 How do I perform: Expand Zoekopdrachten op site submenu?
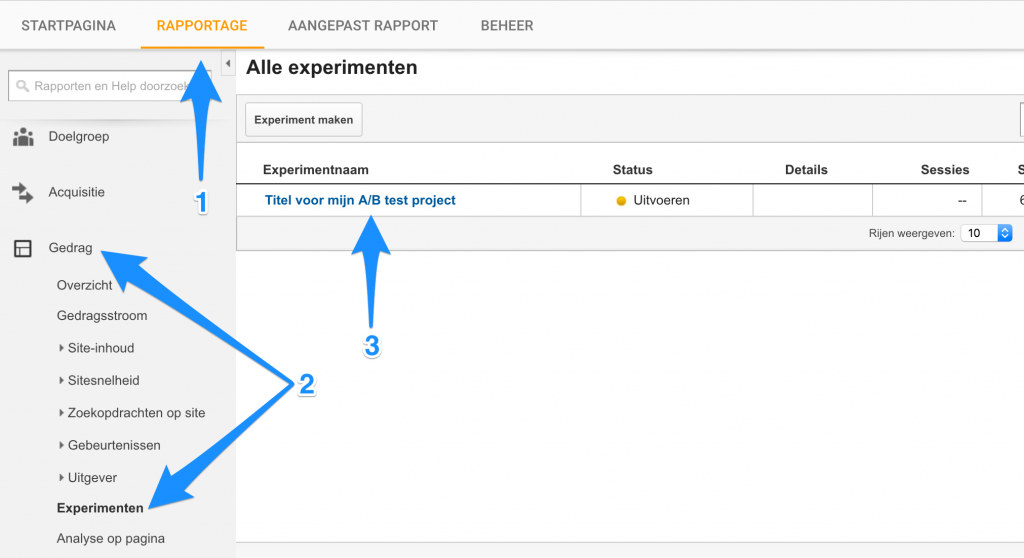click(x=62, y=413)
